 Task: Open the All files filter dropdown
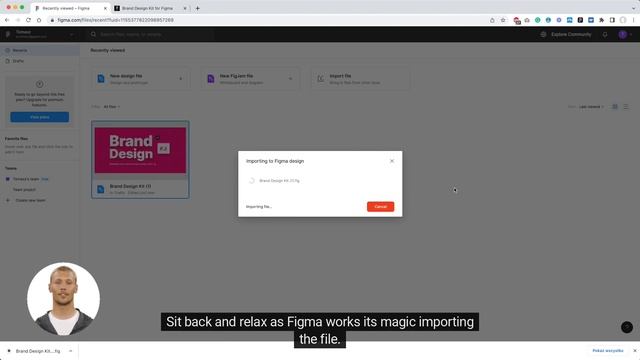[111, 107]
